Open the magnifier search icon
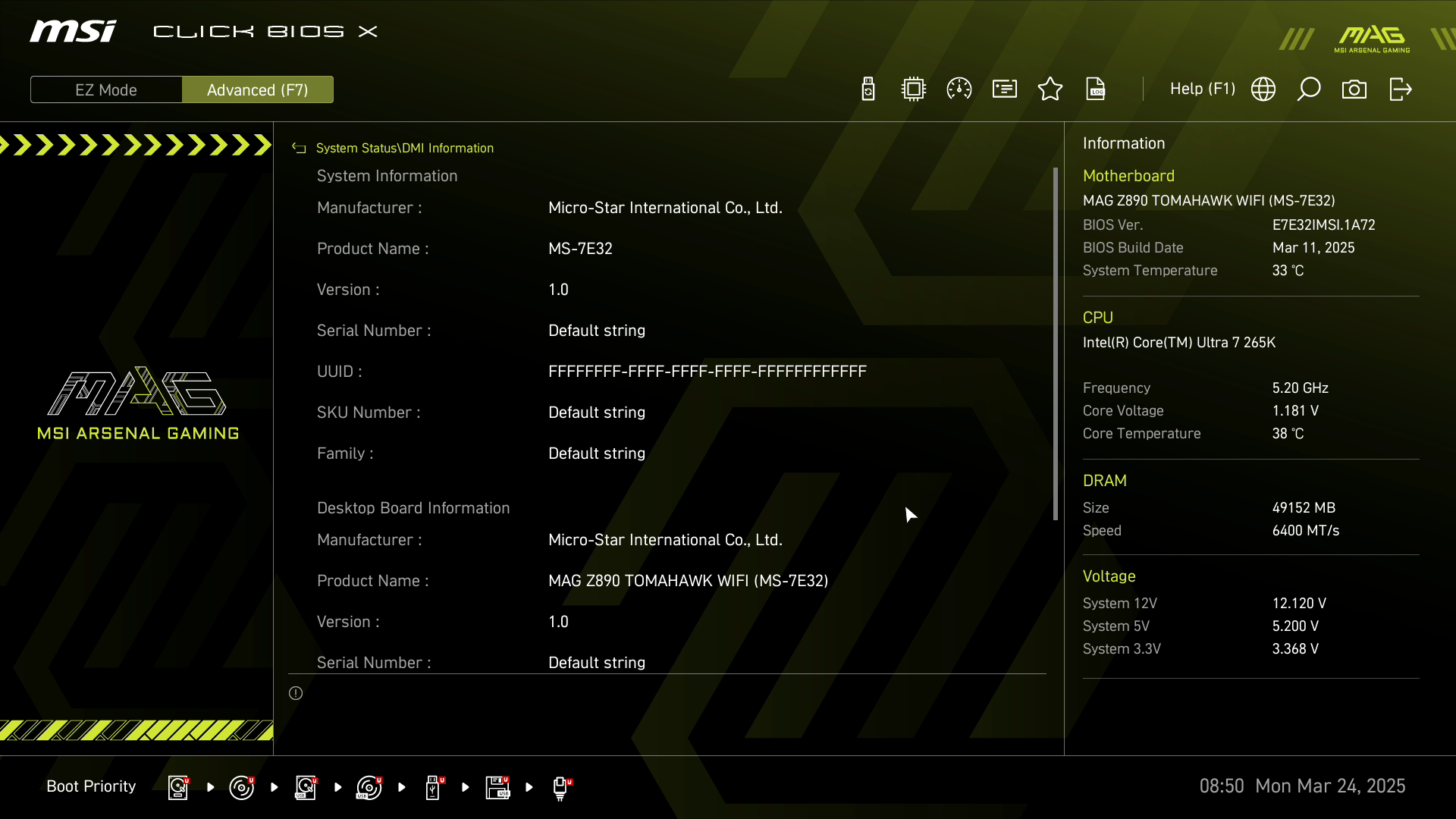Screen dimensions: 1456x819 [x=1309, y=89]
